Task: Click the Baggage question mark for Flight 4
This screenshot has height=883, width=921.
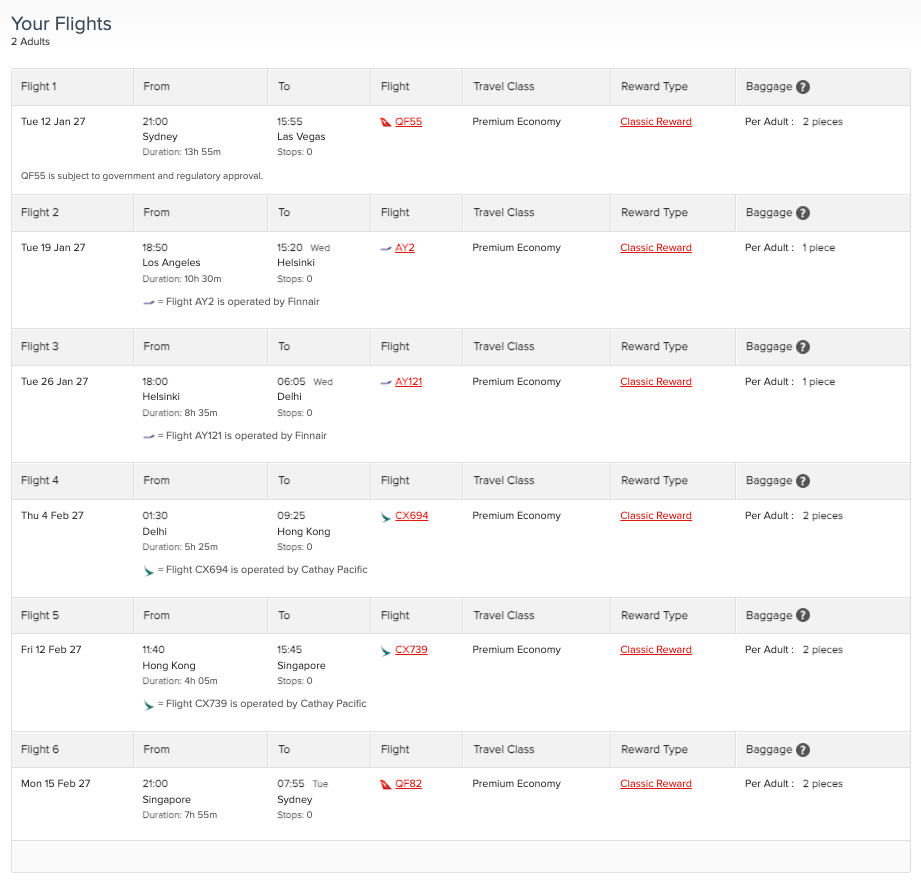Action: click(805, 480)
